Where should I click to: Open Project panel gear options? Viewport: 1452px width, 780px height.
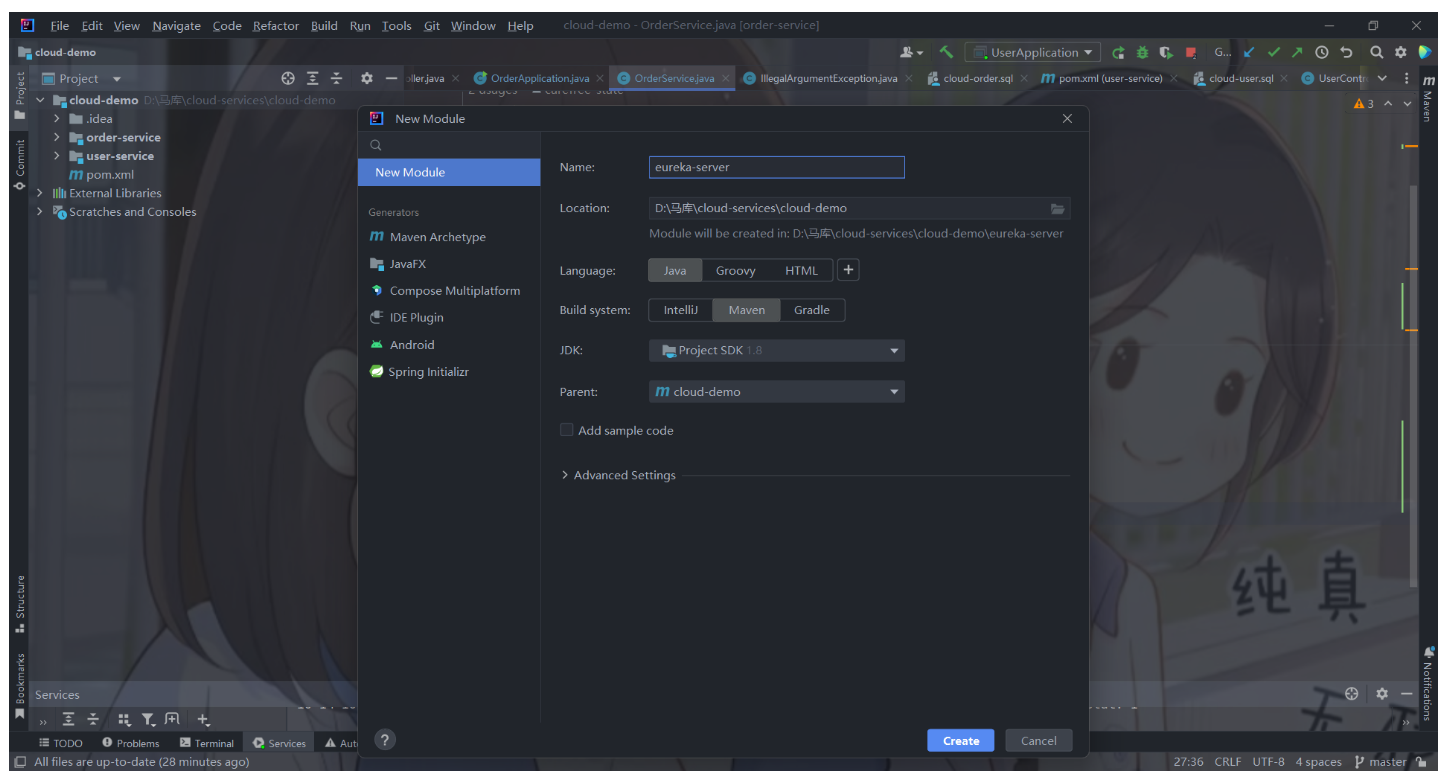click(367, 78)
